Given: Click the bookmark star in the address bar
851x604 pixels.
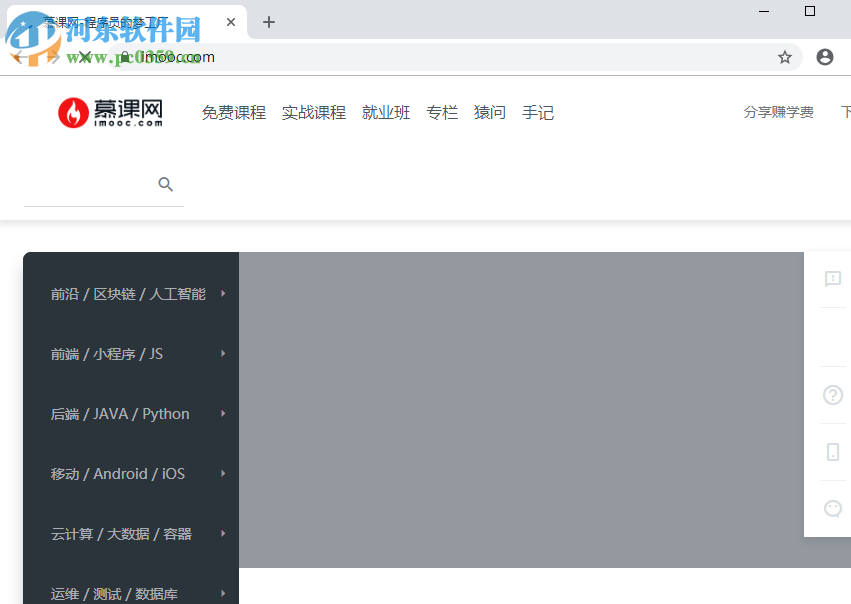Looking at the screenshot, I should pyautogui.click(x=786, y=57).
